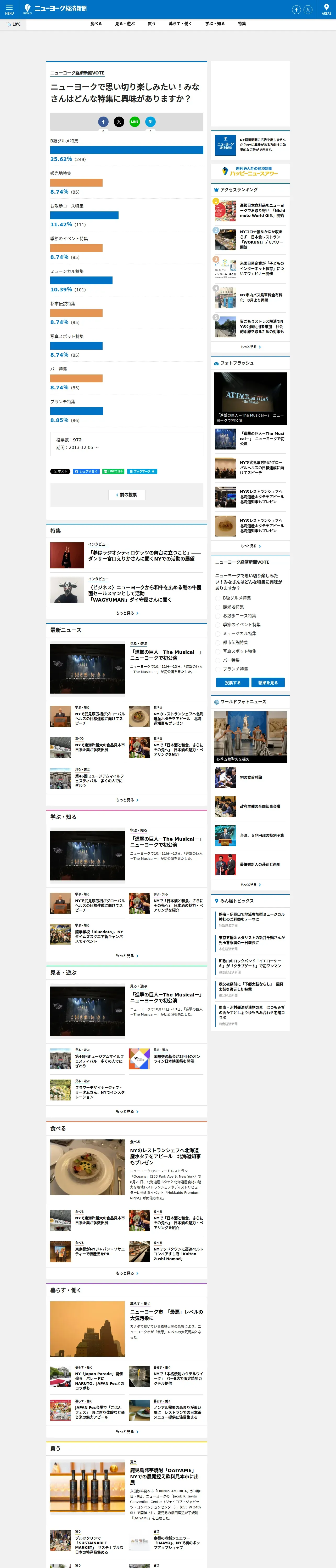
Task: Open ranking article Nishimoto World Gift
Action: point(262,211)
